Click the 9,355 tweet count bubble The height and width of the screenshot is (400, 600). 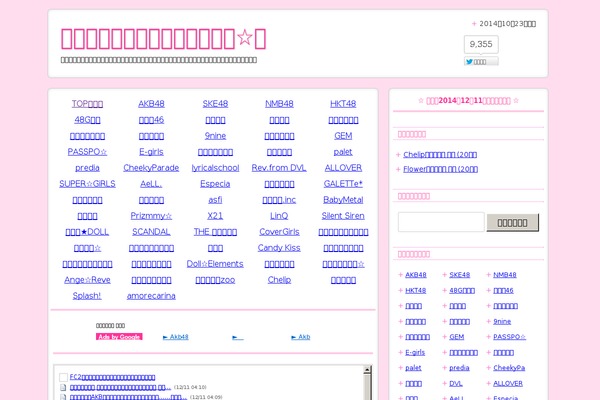tap(481, 44)
